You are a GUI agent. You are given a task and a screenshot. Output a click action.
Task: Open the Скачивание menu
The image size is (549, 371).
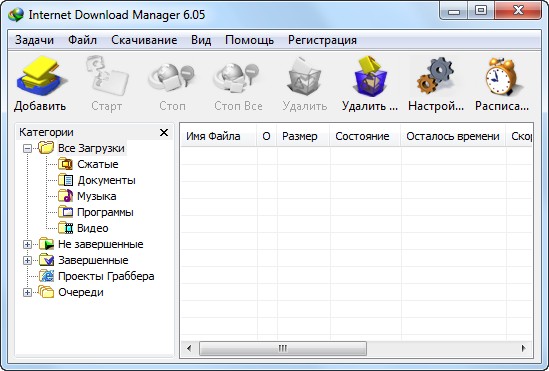(x=144, y=40)
